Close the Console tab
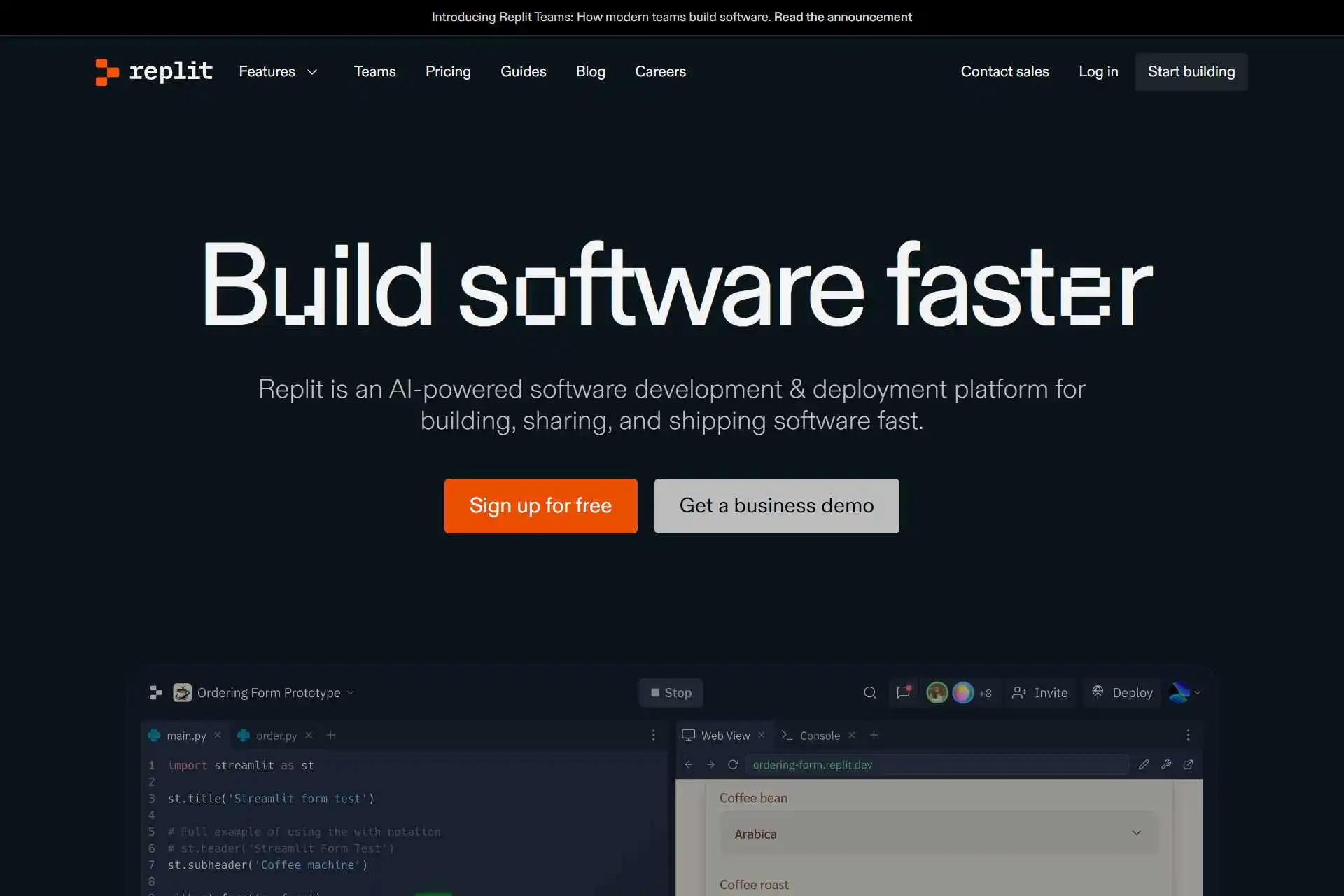The height and width of the screenshot is (896, 1344). coord(852,735)
